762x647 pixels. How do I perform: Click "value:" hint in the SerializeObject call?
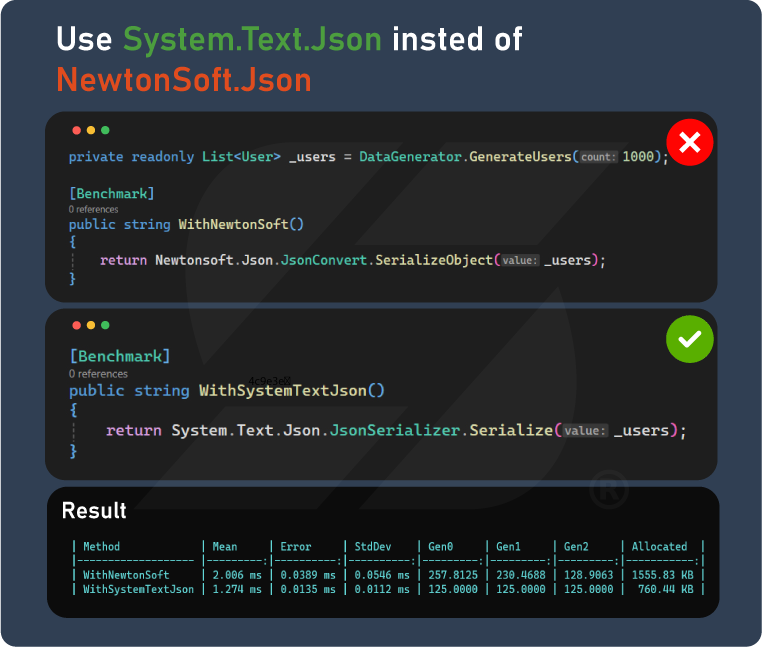(x=520, y=261)
